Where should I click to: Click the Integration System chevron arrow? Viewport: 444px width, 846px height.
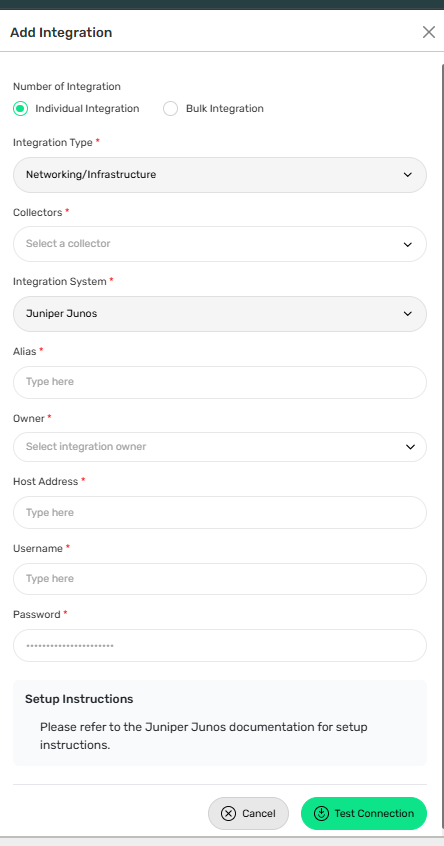pos(408,313)
